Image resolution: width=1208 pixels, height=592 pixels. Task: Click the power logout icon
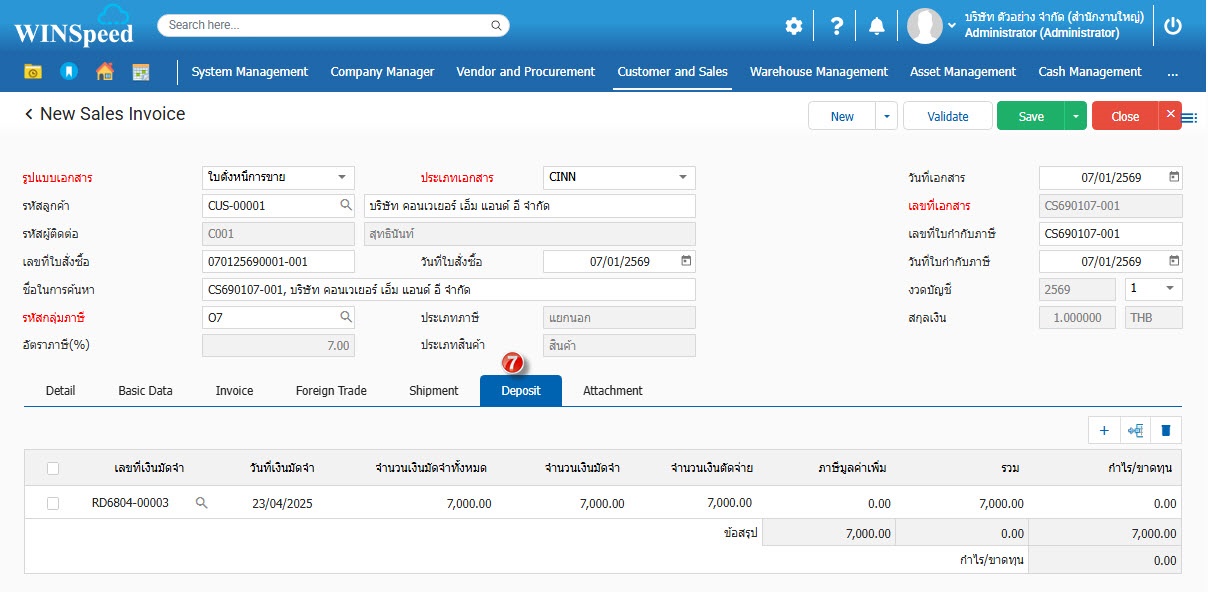click(1173, 27)
